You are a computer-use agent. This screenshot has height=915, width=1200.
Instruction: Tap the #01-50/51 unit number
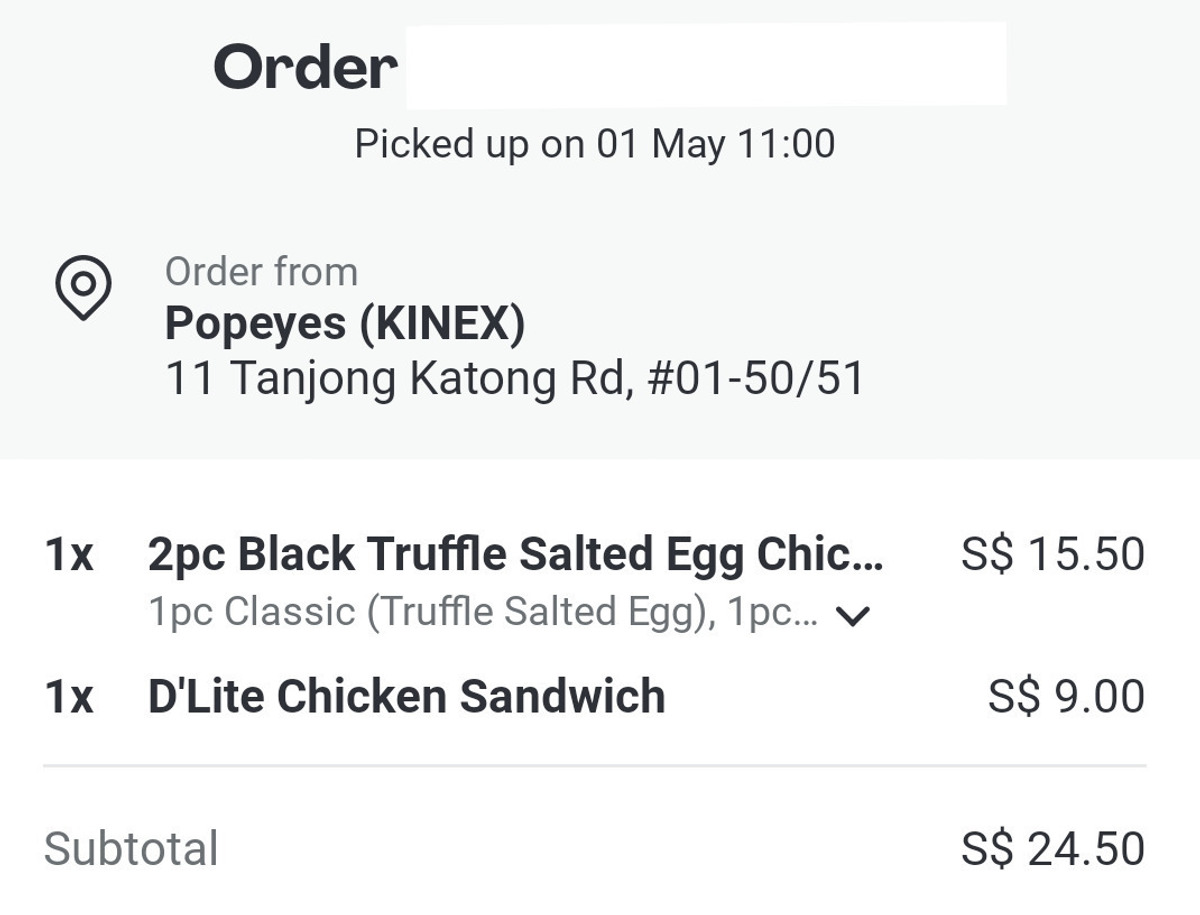pyautogui.click(x=756, y=379)
